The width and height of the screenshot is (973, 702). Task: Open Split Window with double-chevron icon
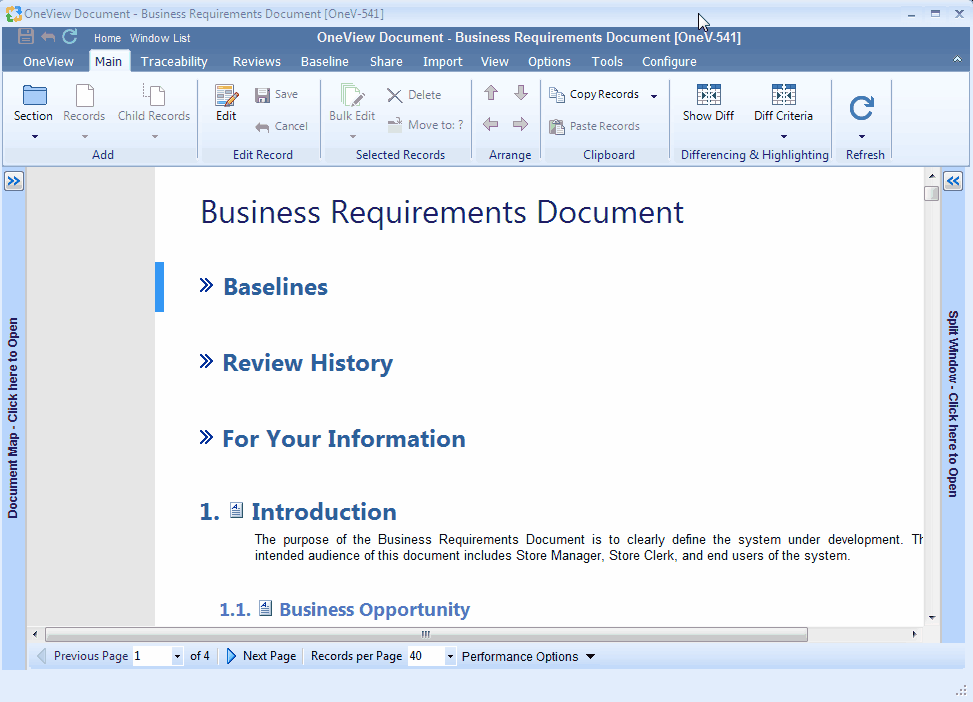pyautogui.click(x=953, y=181)
